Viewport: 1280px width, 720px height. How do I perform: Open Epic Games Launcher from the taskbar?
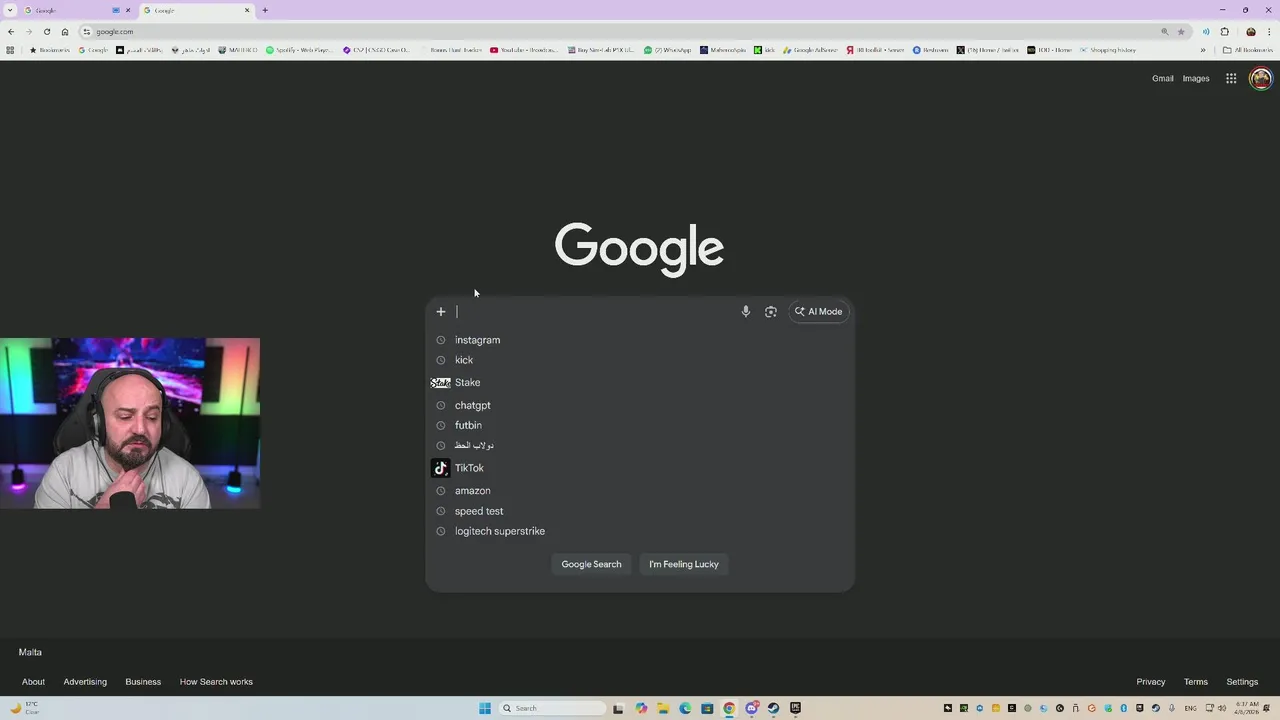point(795,708)
